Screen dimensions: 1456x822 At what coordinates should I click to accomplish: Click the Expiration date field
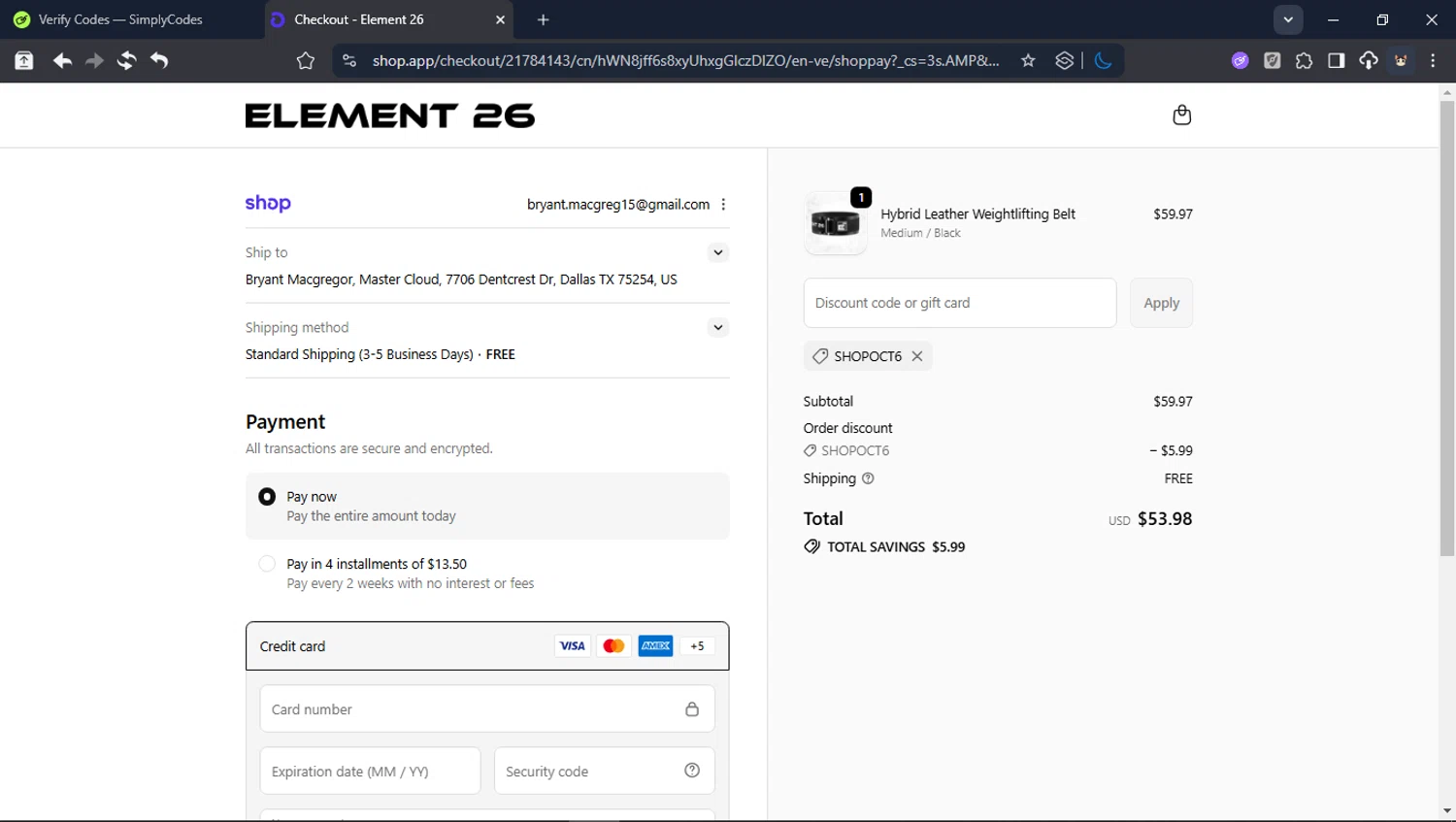[370, 771]
